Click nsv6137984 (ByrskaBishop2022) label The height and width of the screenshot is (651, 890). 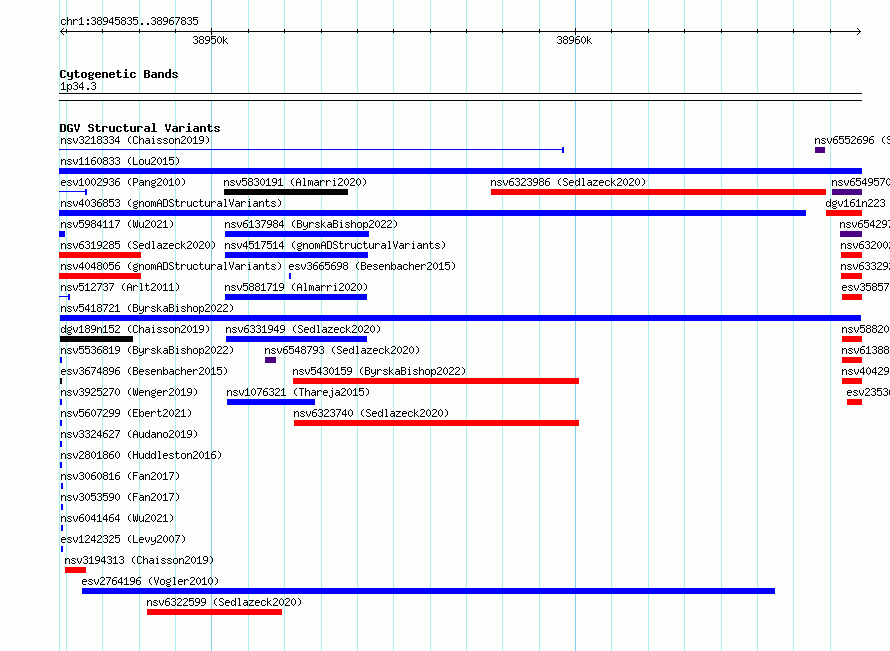pos(311,224)
